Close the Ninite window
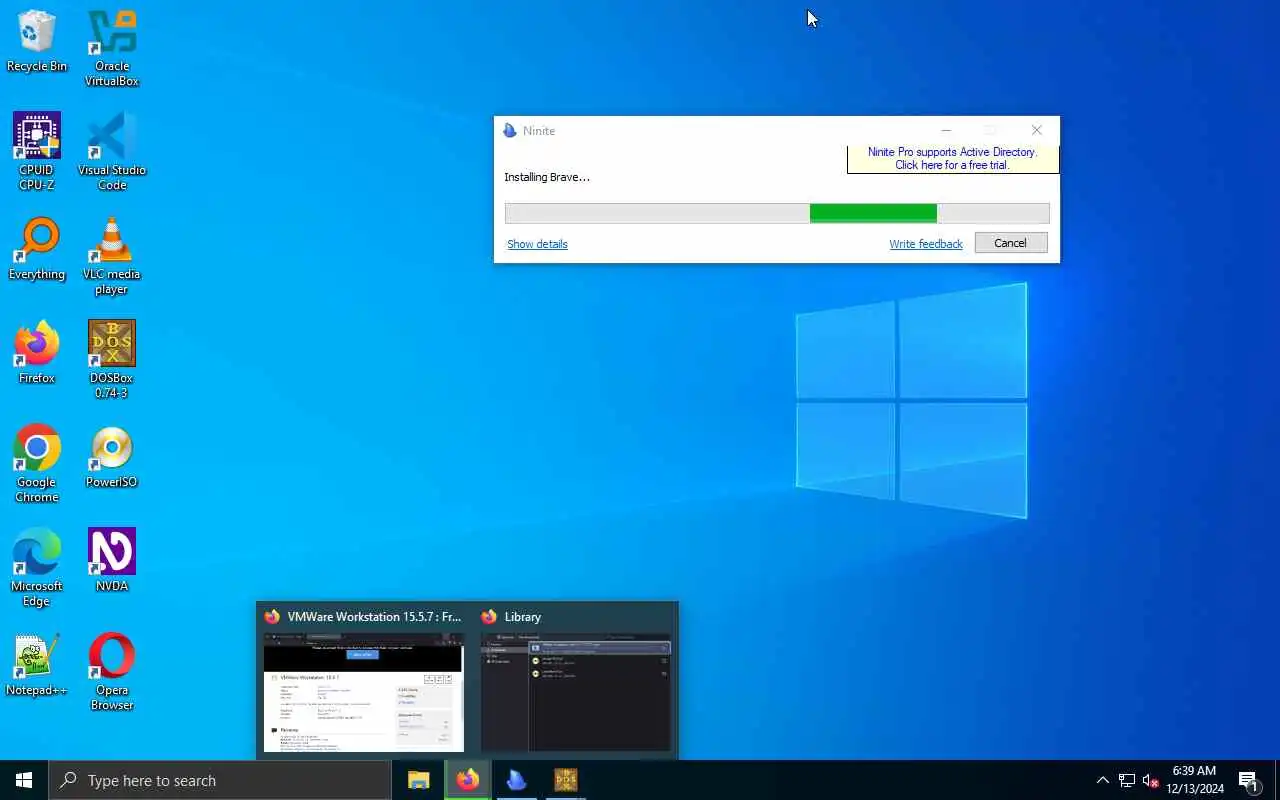 click(1036, 131)
